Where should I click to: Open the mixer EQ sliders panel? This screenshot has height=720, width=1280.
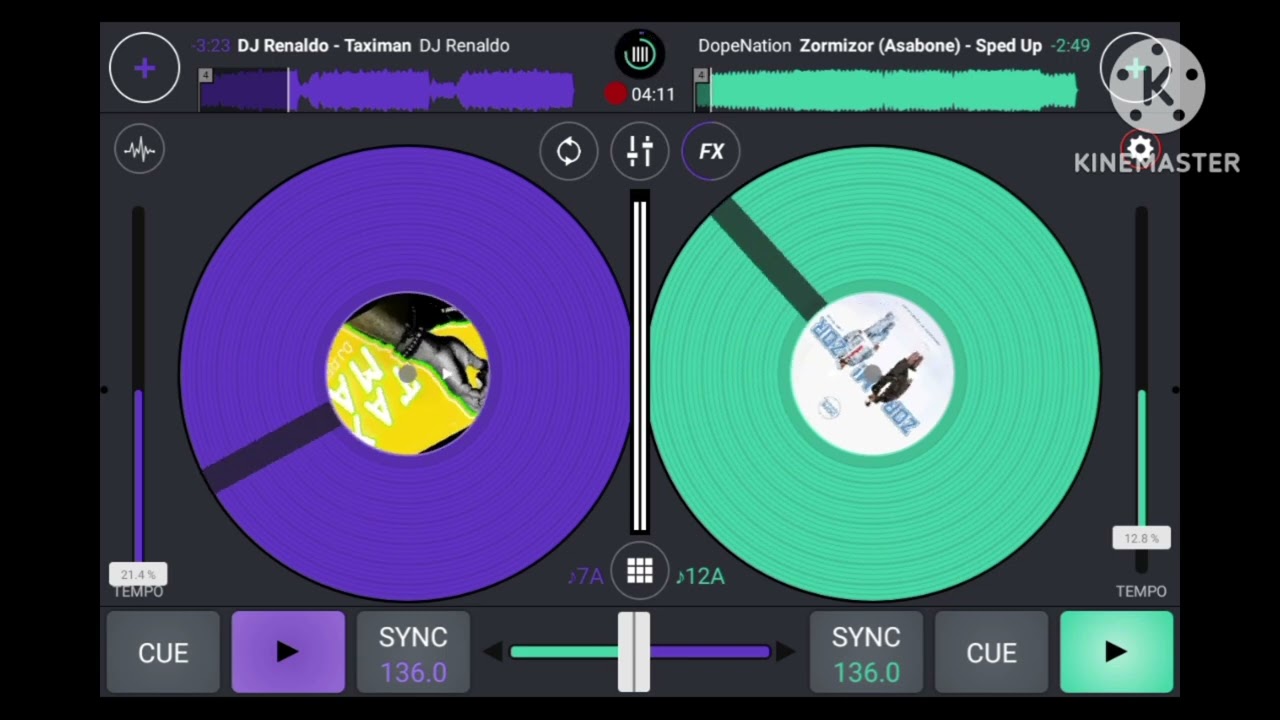640,152
